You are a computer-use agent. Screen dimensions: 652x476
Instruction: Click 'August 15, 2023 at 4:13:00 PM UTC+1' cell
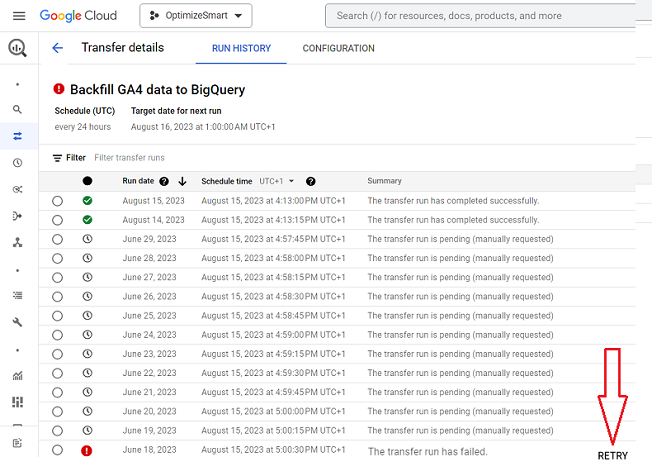pos(273,201)
